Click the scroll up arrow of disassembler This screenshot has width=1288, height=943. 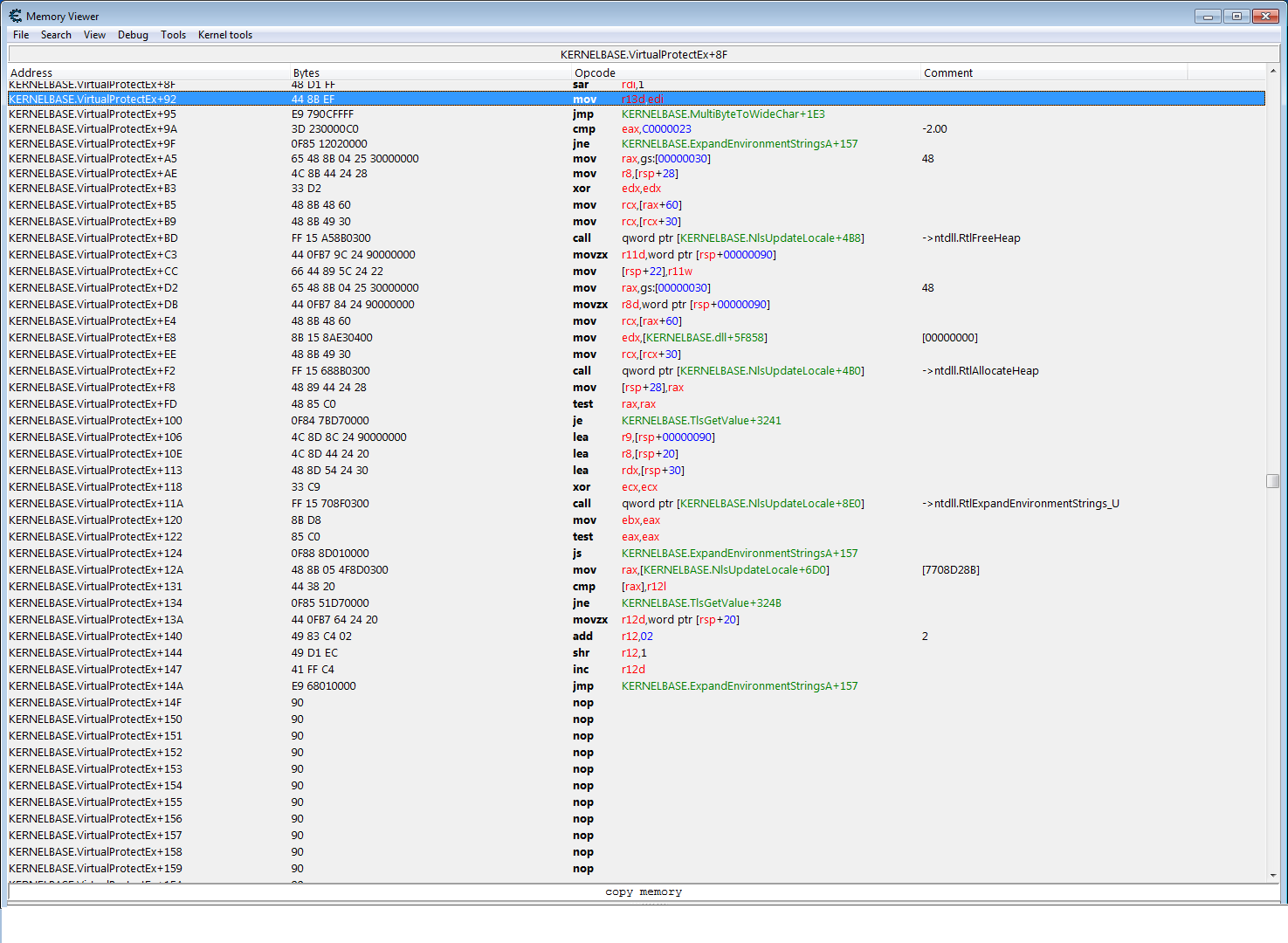(1272, 71)
